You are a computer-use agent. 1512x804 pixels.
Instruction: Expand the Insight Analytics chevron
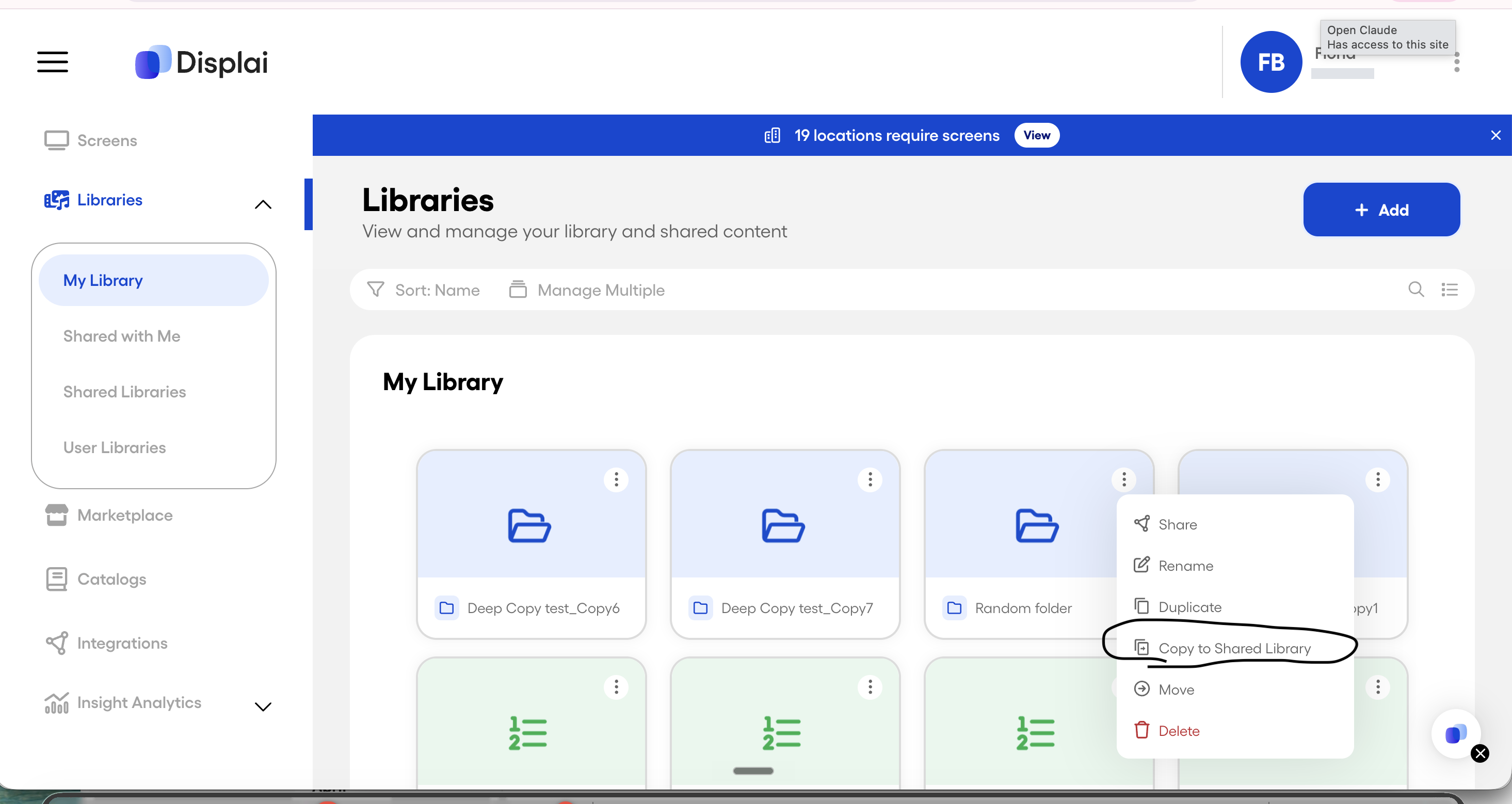coord(263,706)
